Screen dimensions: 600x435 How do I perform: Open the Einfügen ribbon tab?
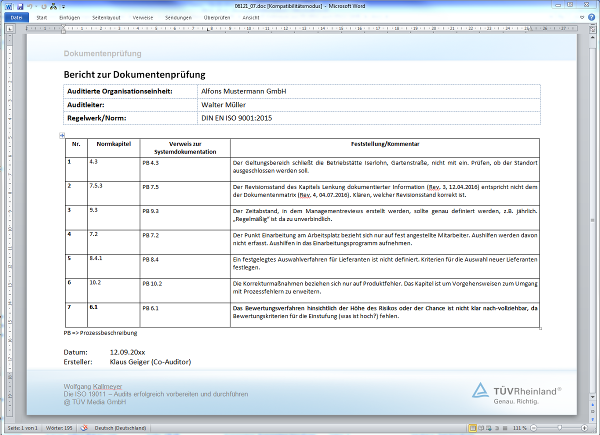pyautogui.click(x=70, y=18)
